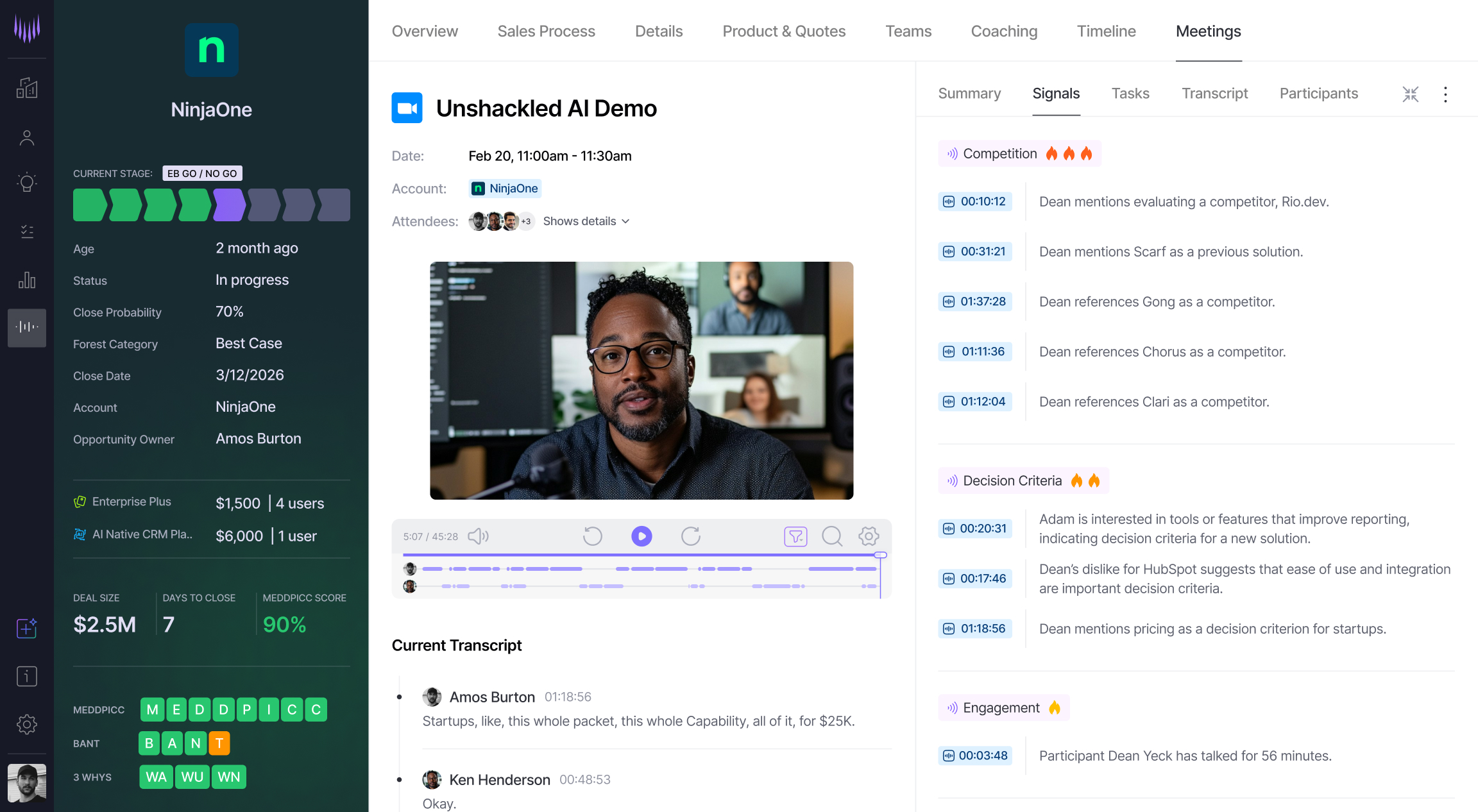Toggle the T badge in BANT
The image size is (1478, 812).
coord(219,743)
